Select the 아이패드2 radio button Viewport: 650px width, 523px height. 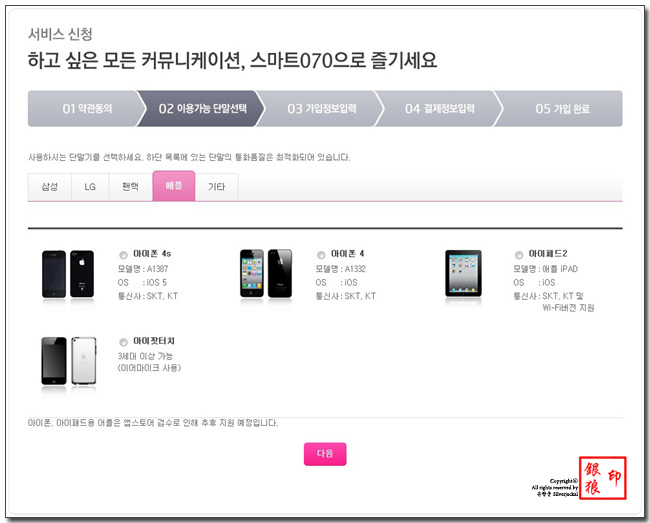(519, 255)
